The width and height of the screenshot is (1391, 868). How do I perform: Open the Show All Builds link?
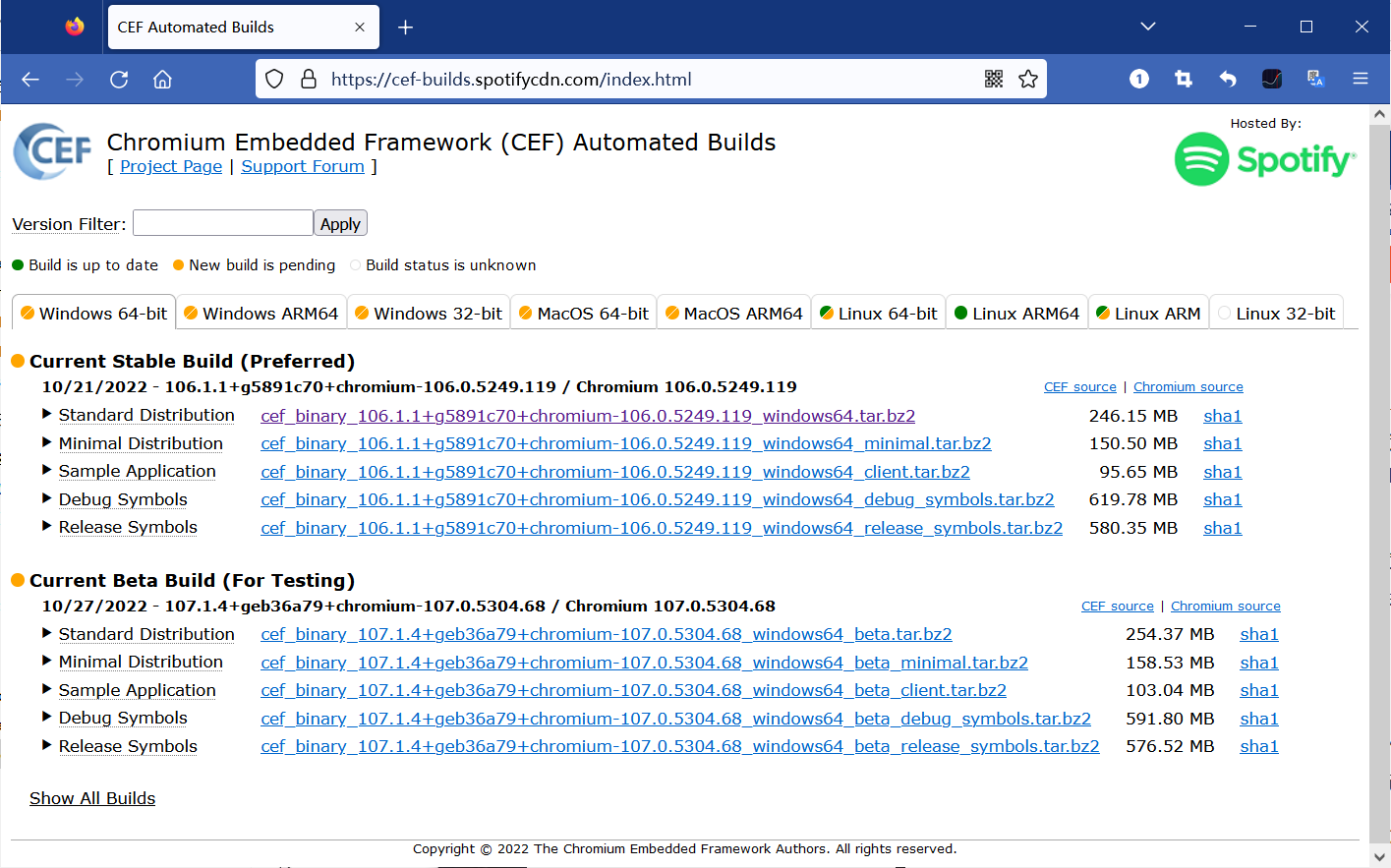click(x=92, y=798)
